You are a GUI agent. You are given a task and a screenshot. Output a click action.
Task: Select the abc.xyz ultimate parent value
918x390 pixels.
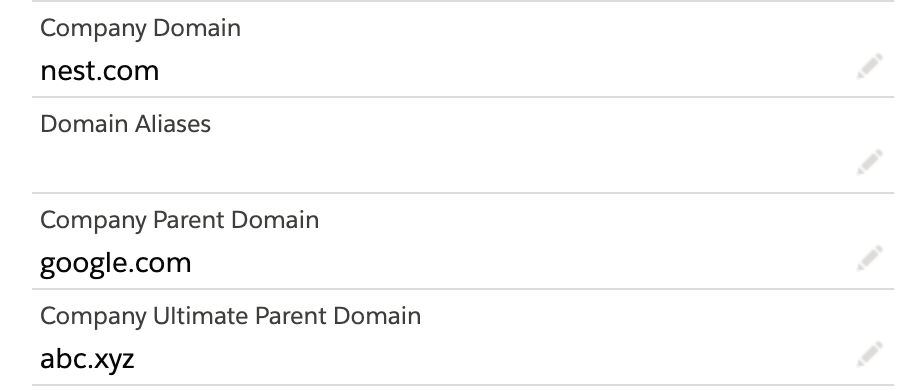[x=87, y=358]
